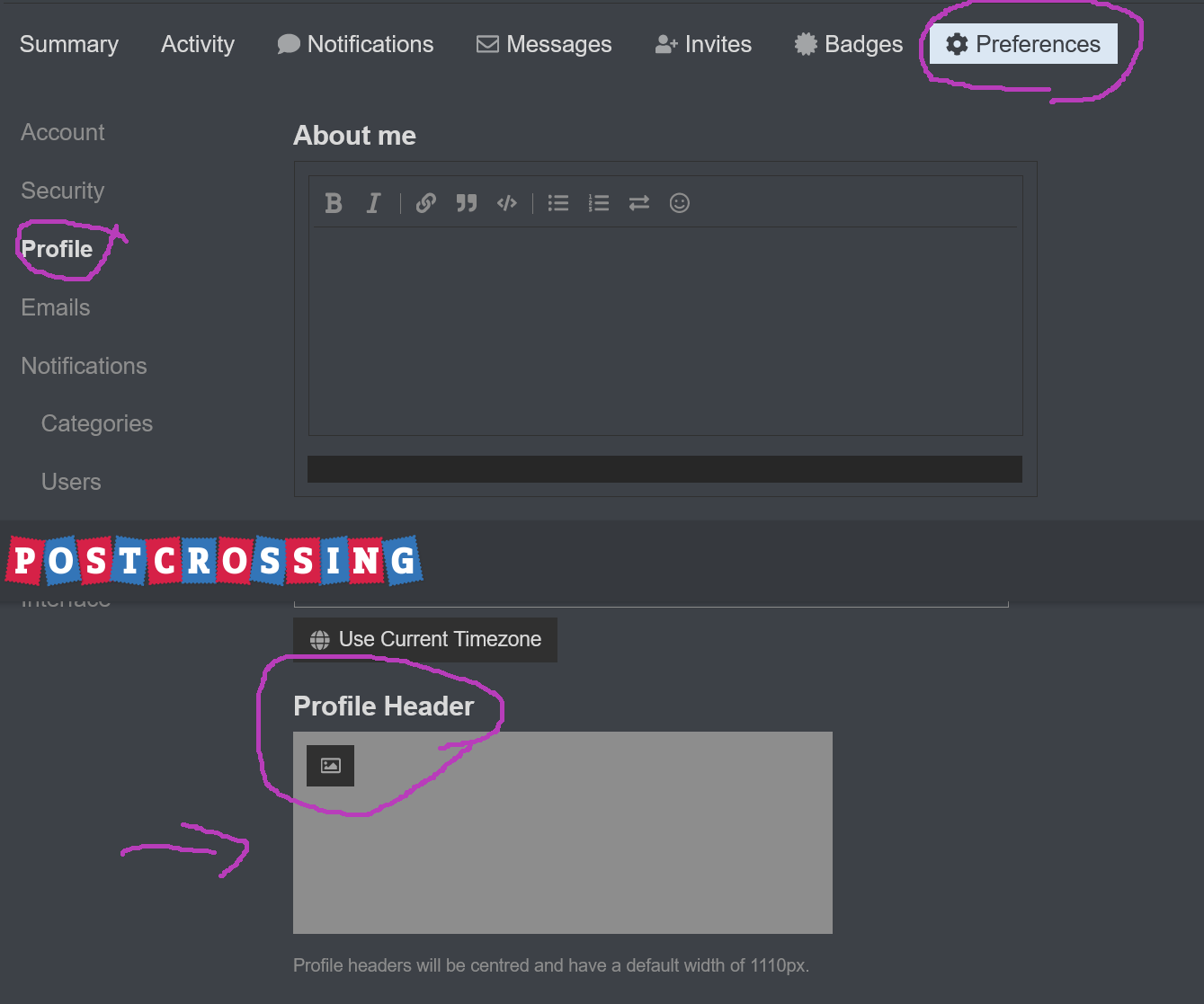
Task: Click the Use Current Timezone button
Action: (x=425, y=639)
